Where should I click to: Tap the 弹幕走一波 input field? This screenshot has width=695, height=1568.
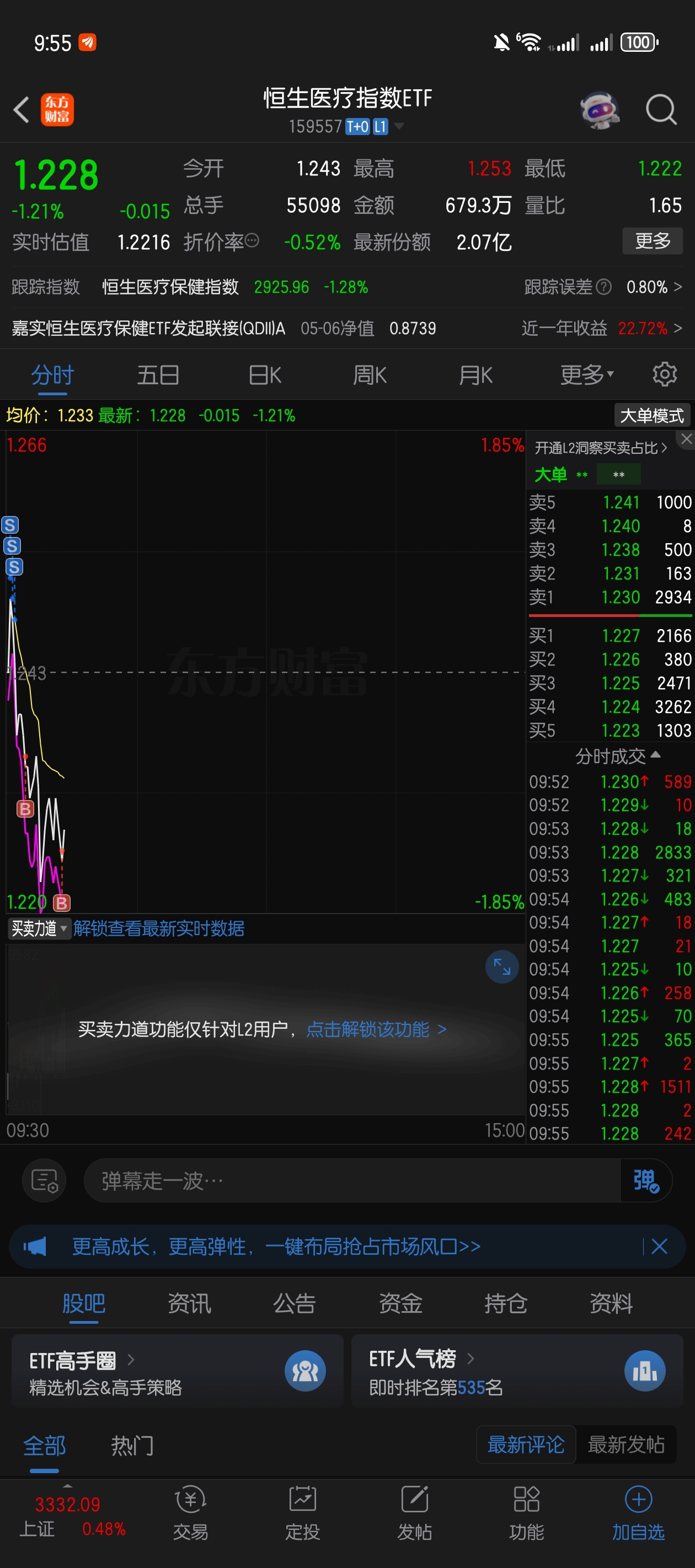(x=352, y=1181)
